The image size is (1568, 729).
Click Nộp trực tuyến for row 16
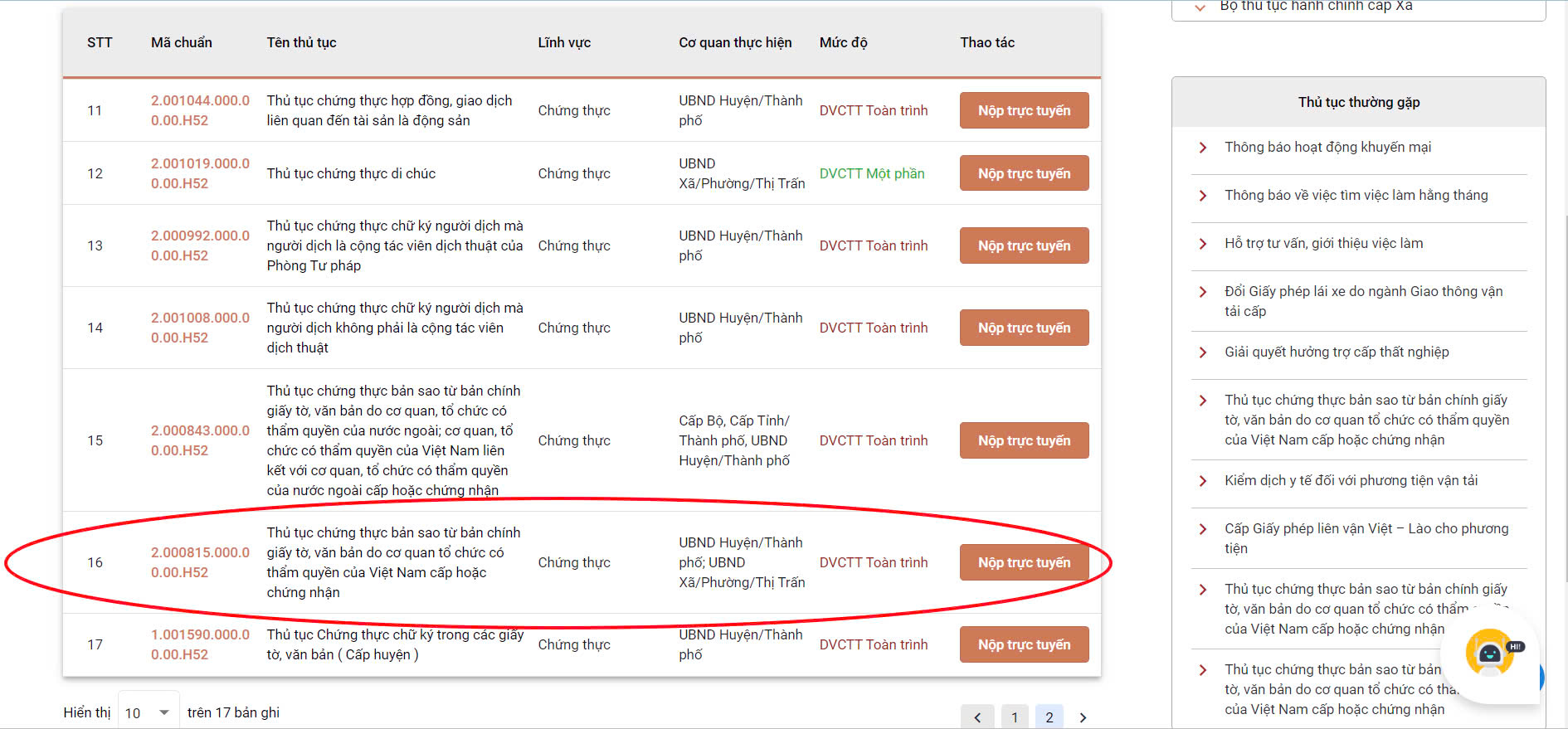tap(1024, 562)
